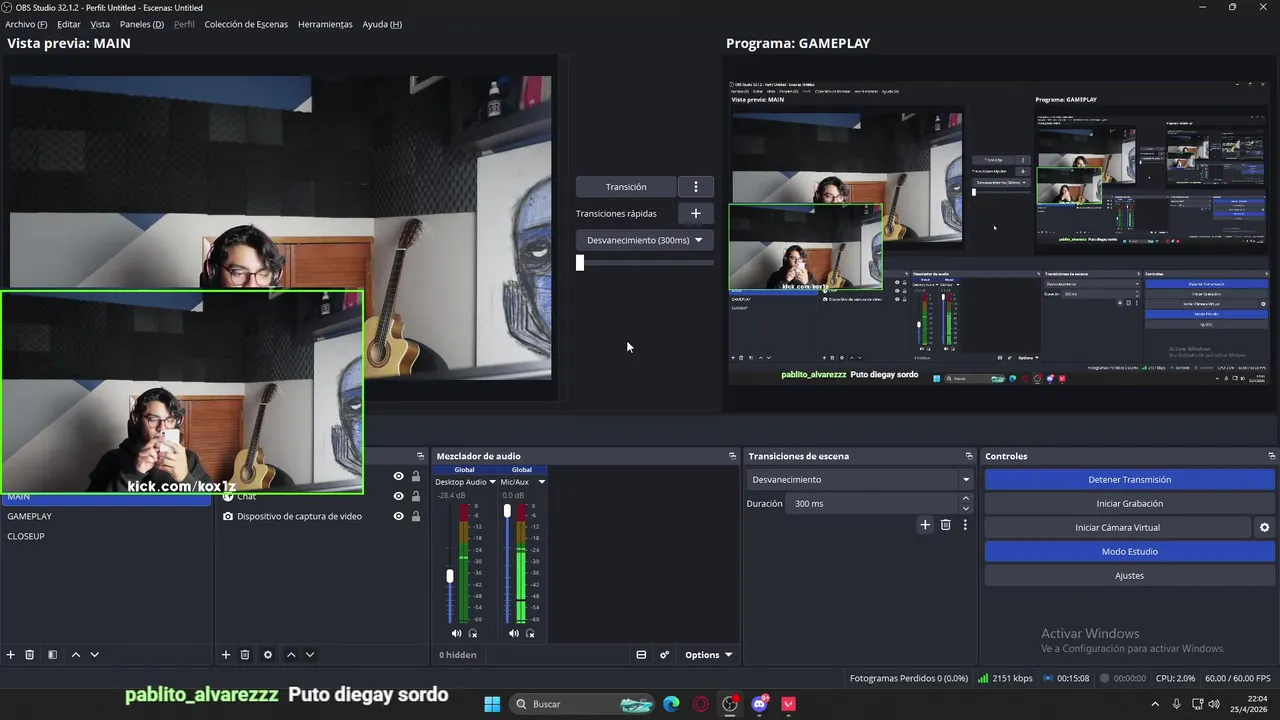This screenshot has width=1280, height=720.
Task: Move source up with arrow icon
Action: pos(291,655)
